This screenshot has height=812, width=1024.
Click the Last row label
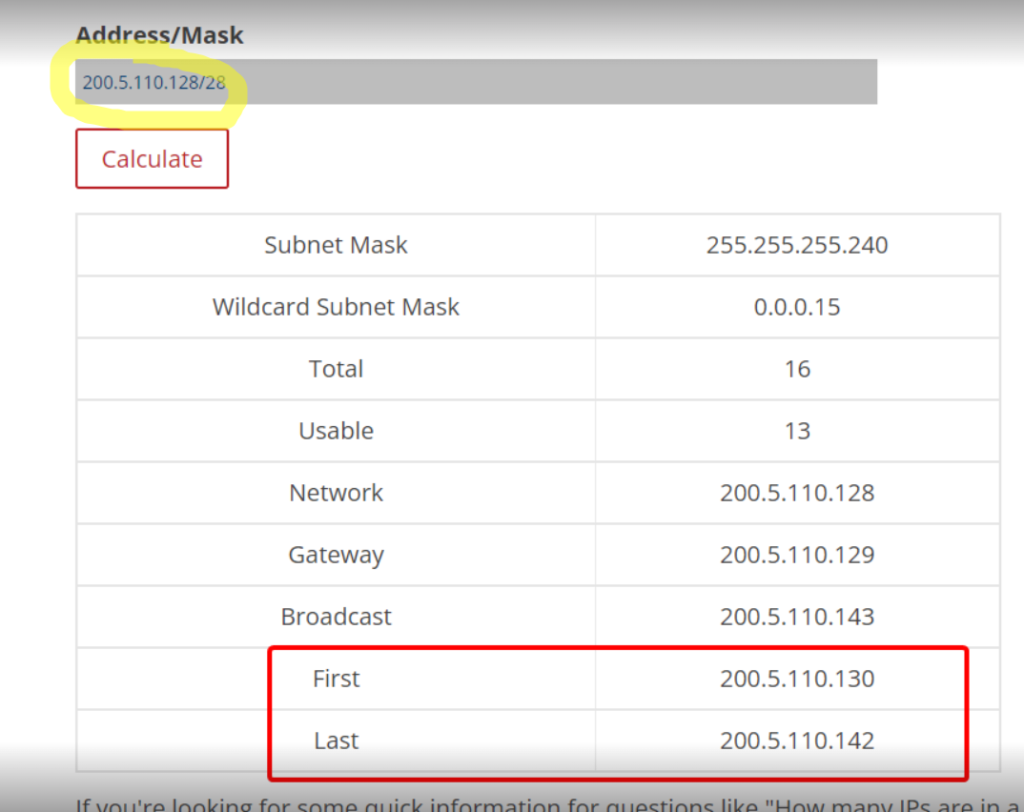tap(336, 741)
